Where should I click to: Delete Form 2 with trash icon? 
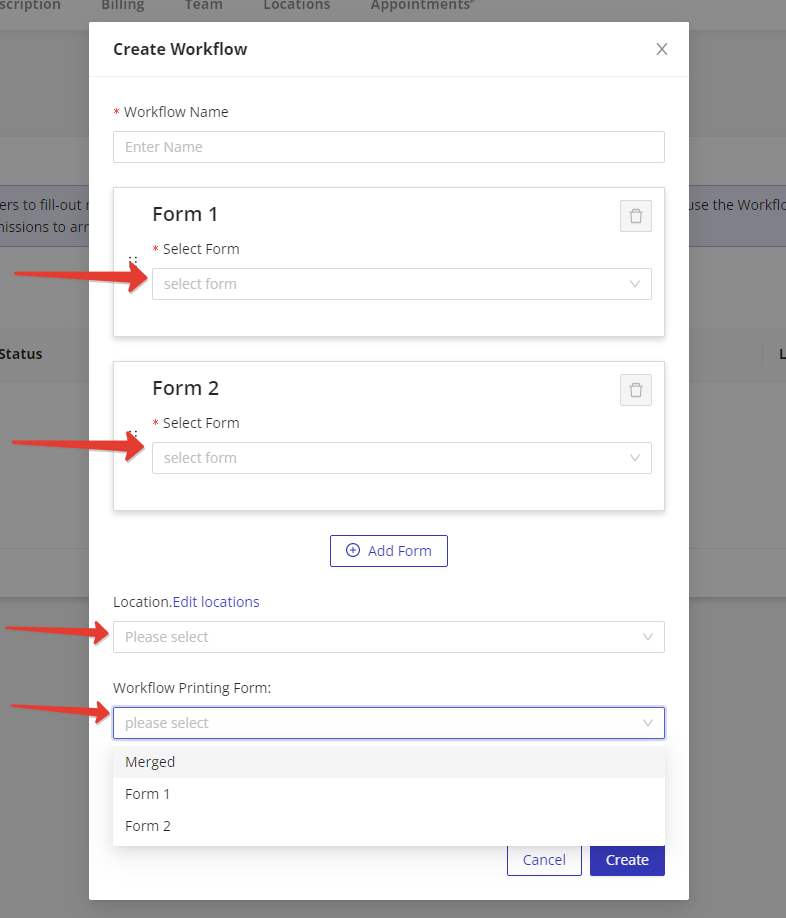point(636,390)
